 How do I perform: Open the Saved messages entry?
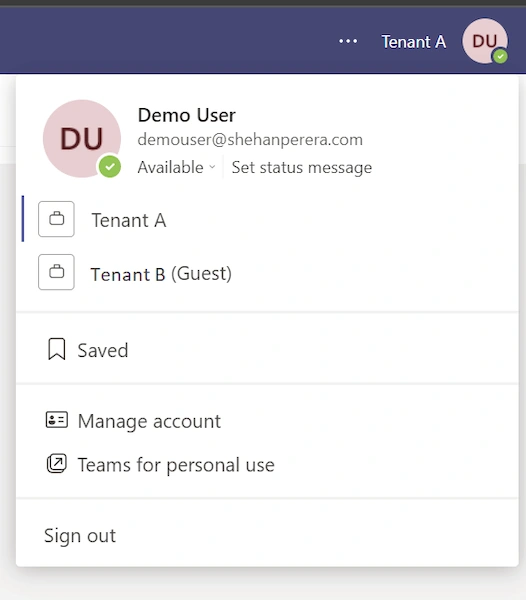pyautogui.click(x=267, y=350)
